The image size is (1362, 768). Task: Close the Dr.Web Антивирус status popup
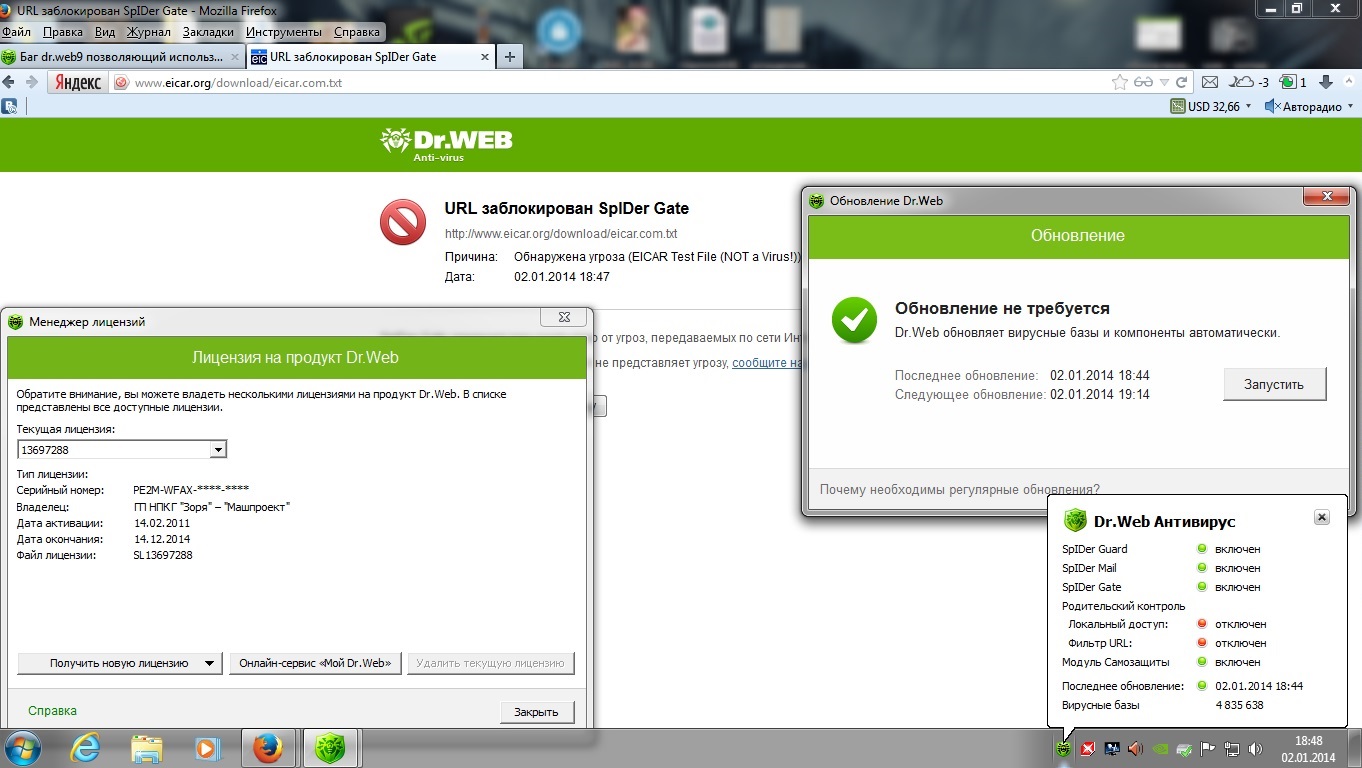pyautogui.click(x=1321, y=517)
